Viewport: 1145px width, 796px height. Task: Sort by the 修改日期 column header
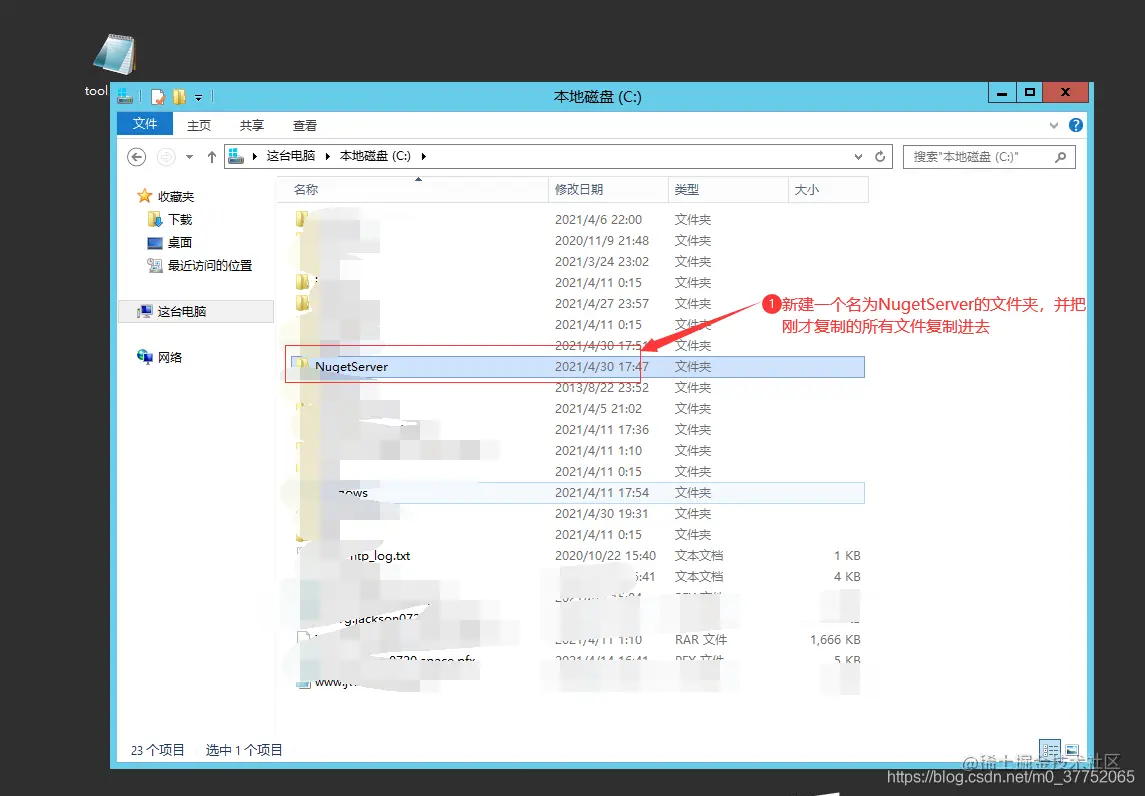(608, 189)
